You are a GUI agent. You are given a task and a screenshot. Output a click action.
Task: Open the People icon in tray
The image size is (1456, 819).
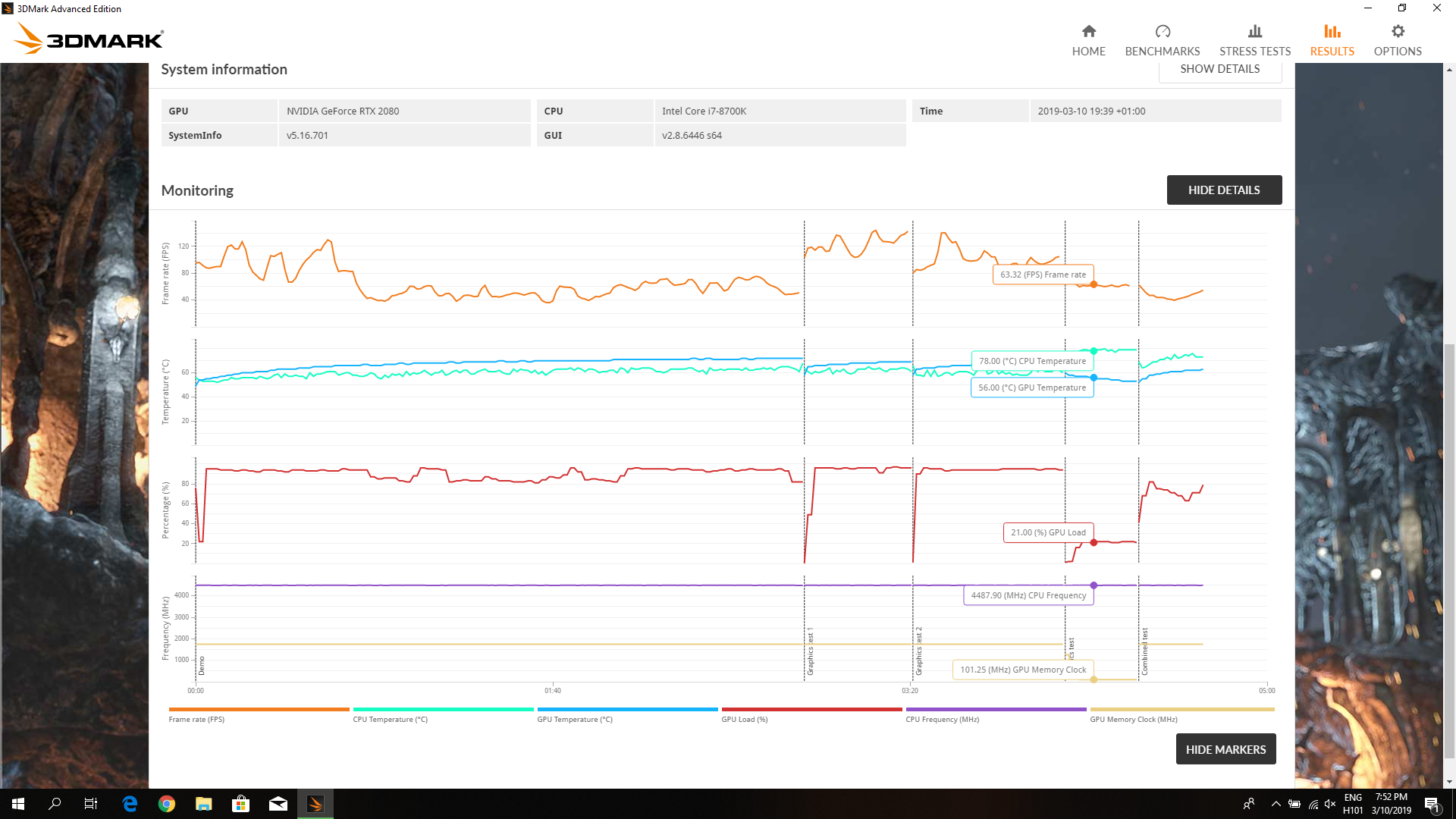point(1249,804)
